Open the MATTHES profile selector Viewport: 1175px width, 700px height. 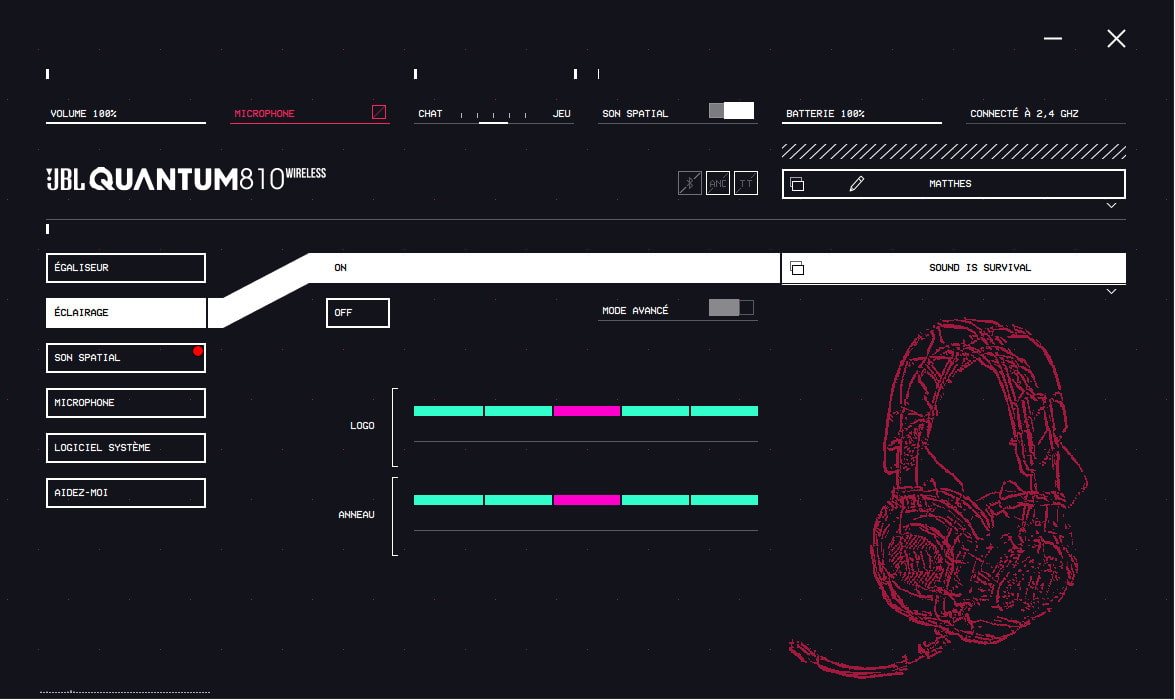pos(953,184)
